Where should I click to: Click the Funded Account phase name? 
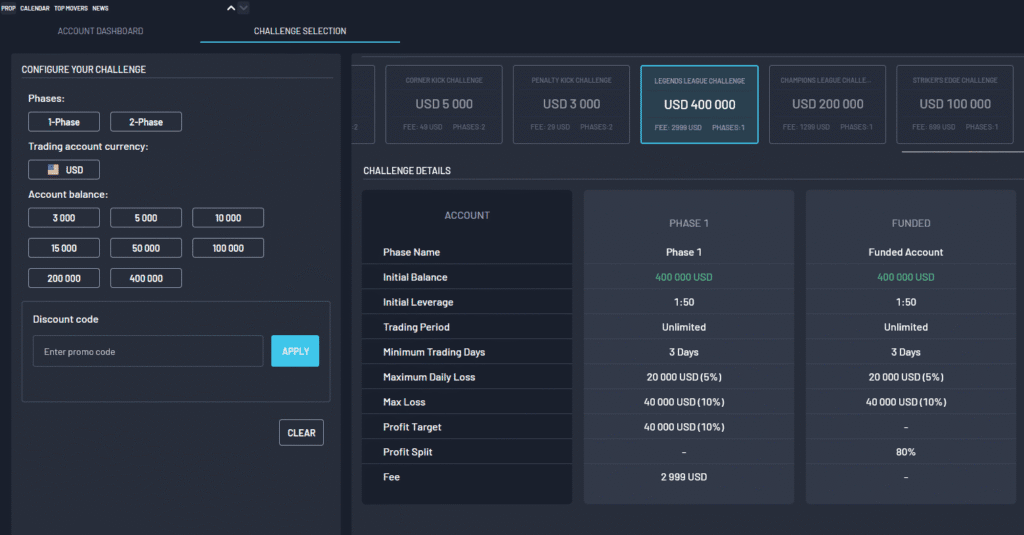click(906, 252)
